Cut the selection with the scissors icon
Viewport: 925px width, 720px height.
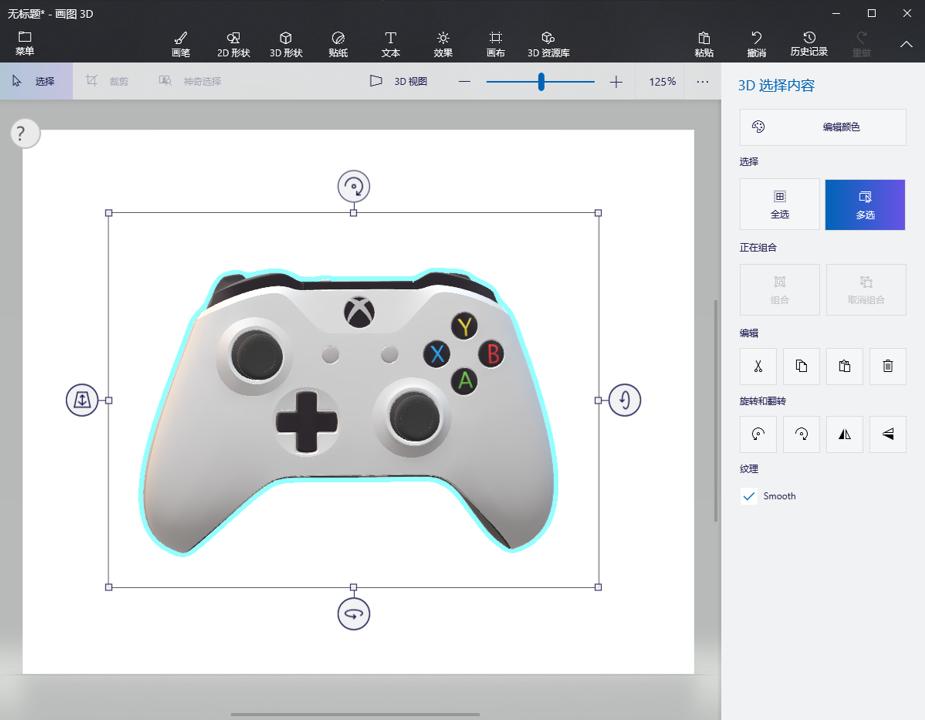[757, 366]
